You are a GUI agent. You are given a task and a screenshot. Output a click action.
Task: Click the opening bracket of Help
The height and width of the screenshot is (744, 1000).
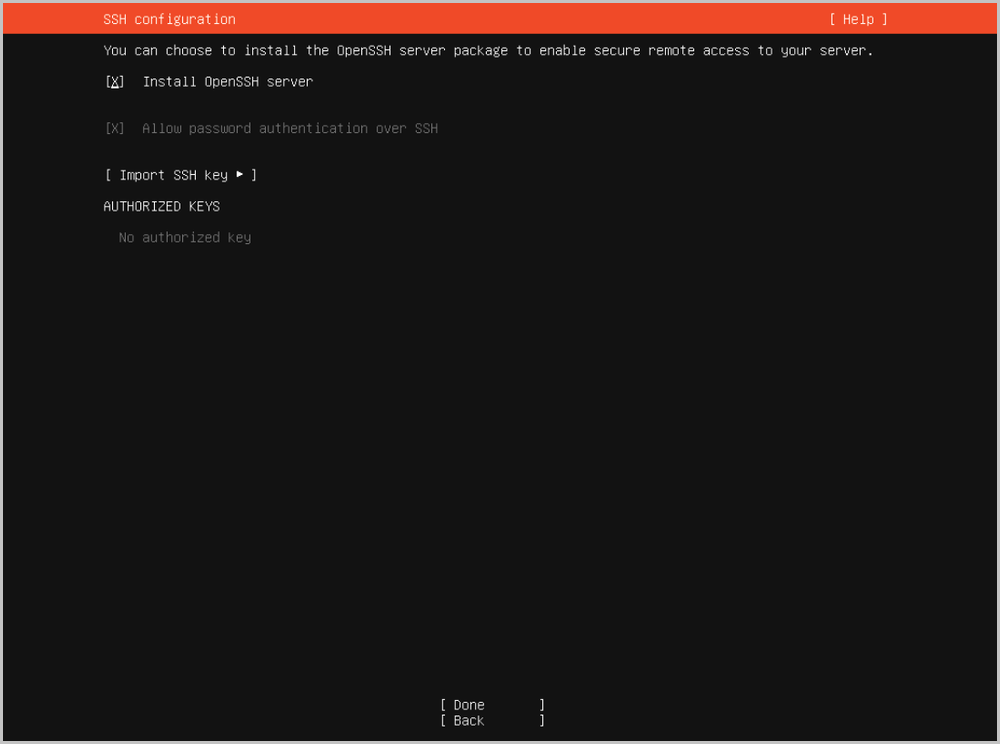[x=832, y=19]
